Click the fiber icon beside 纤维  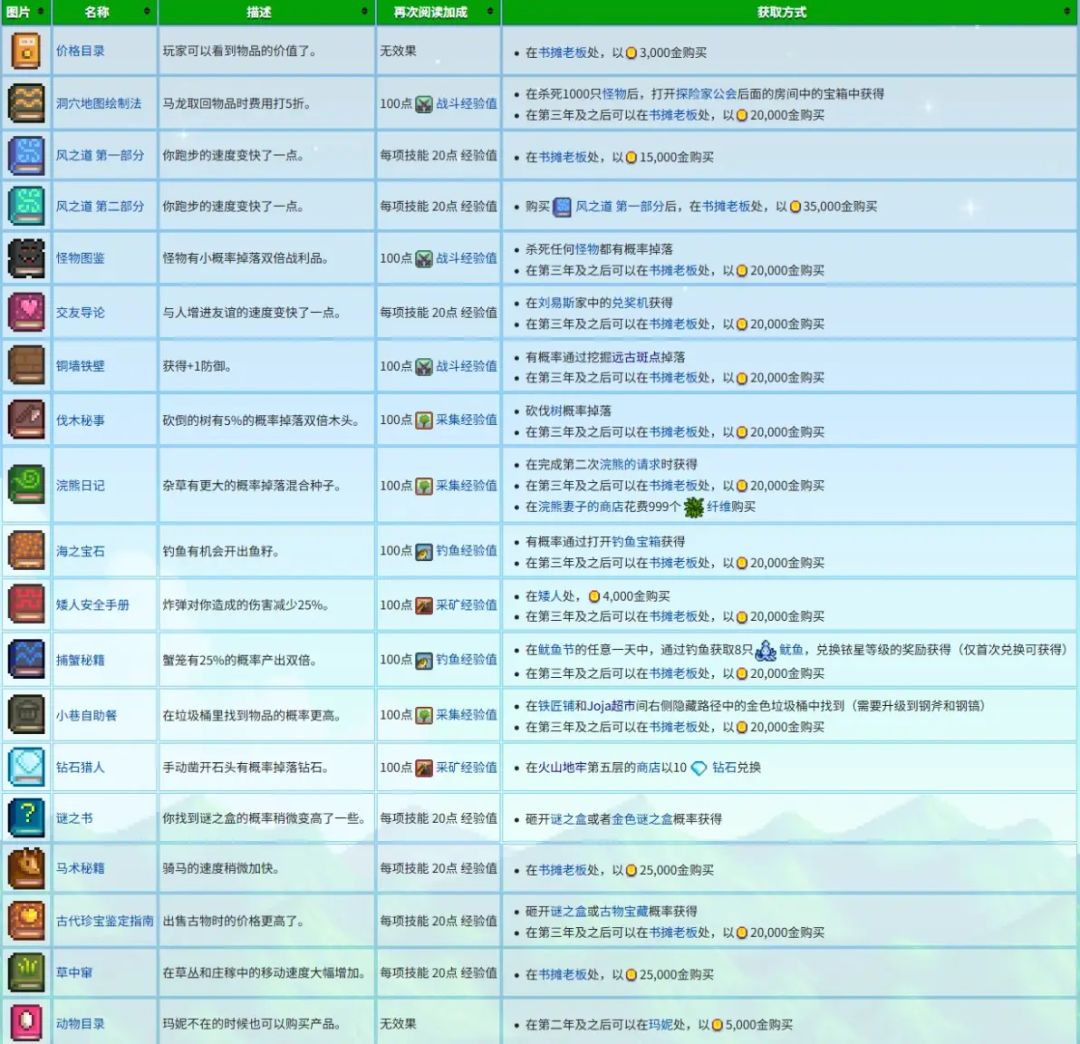pyautogui.click(x=694, y=507)
